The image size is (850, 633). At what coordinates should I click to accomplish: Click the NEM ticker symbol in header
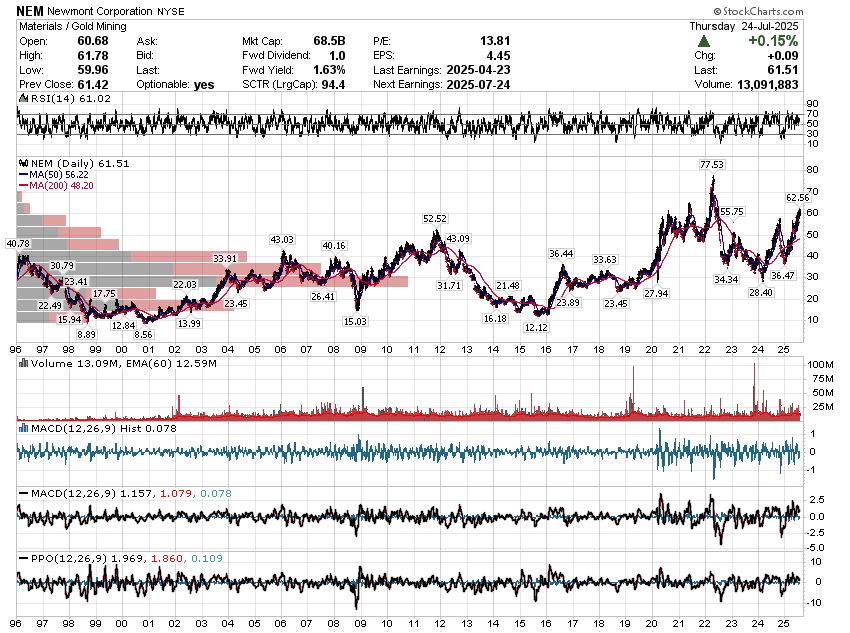pyautogui.click(x=30, y=11)
